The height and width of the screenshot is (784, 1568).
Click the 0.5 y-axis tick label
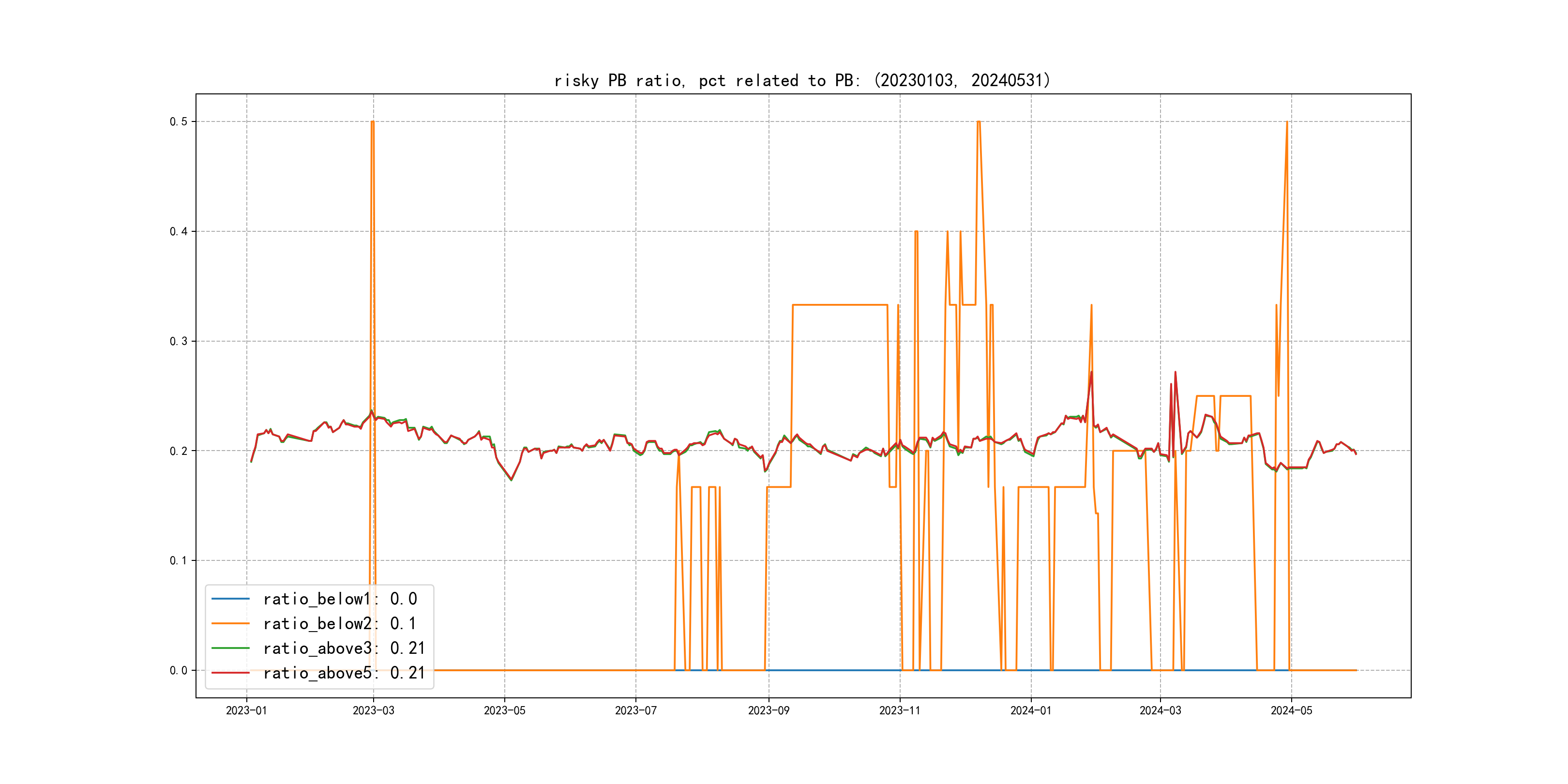pos(179,122)
